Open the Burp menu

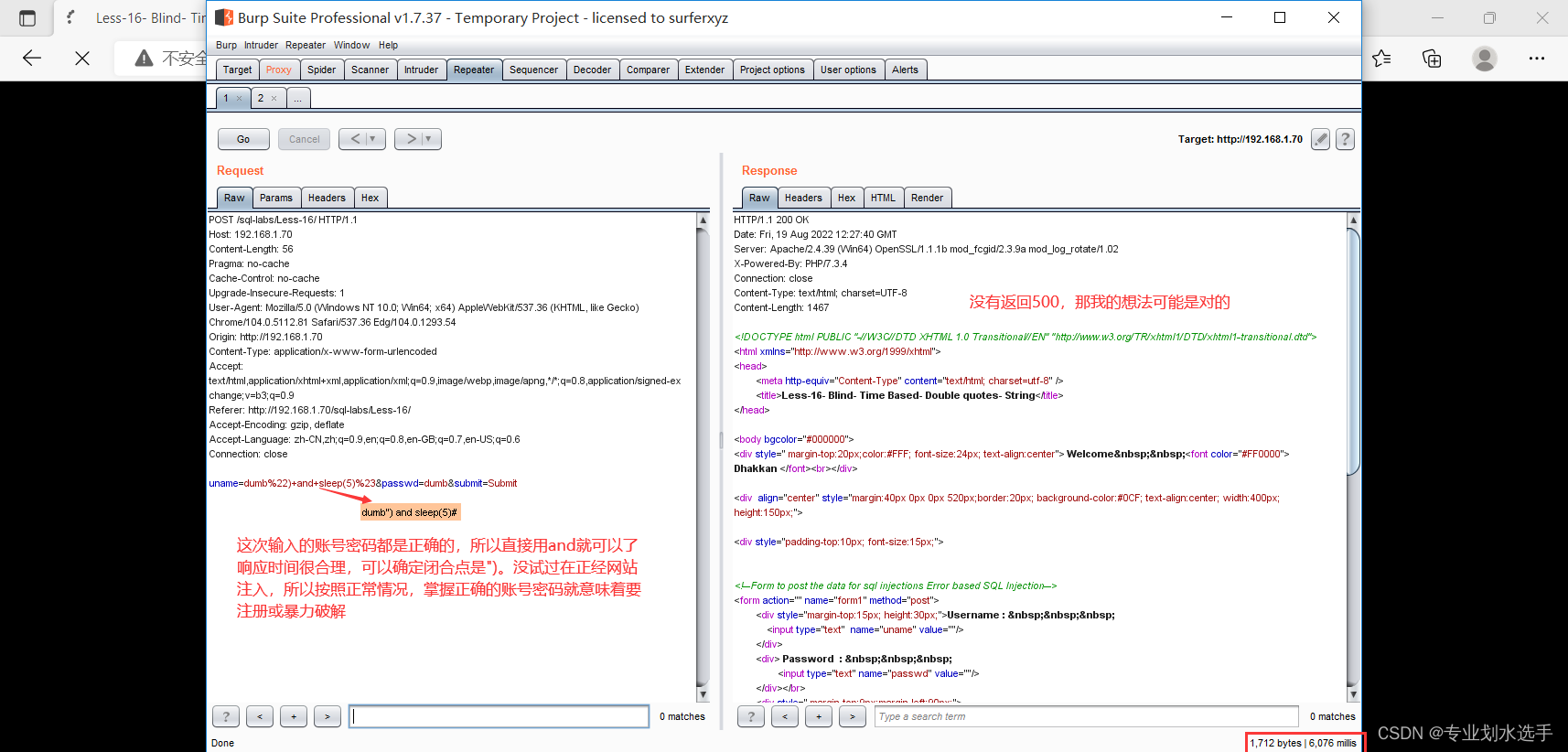pos(226,45)
